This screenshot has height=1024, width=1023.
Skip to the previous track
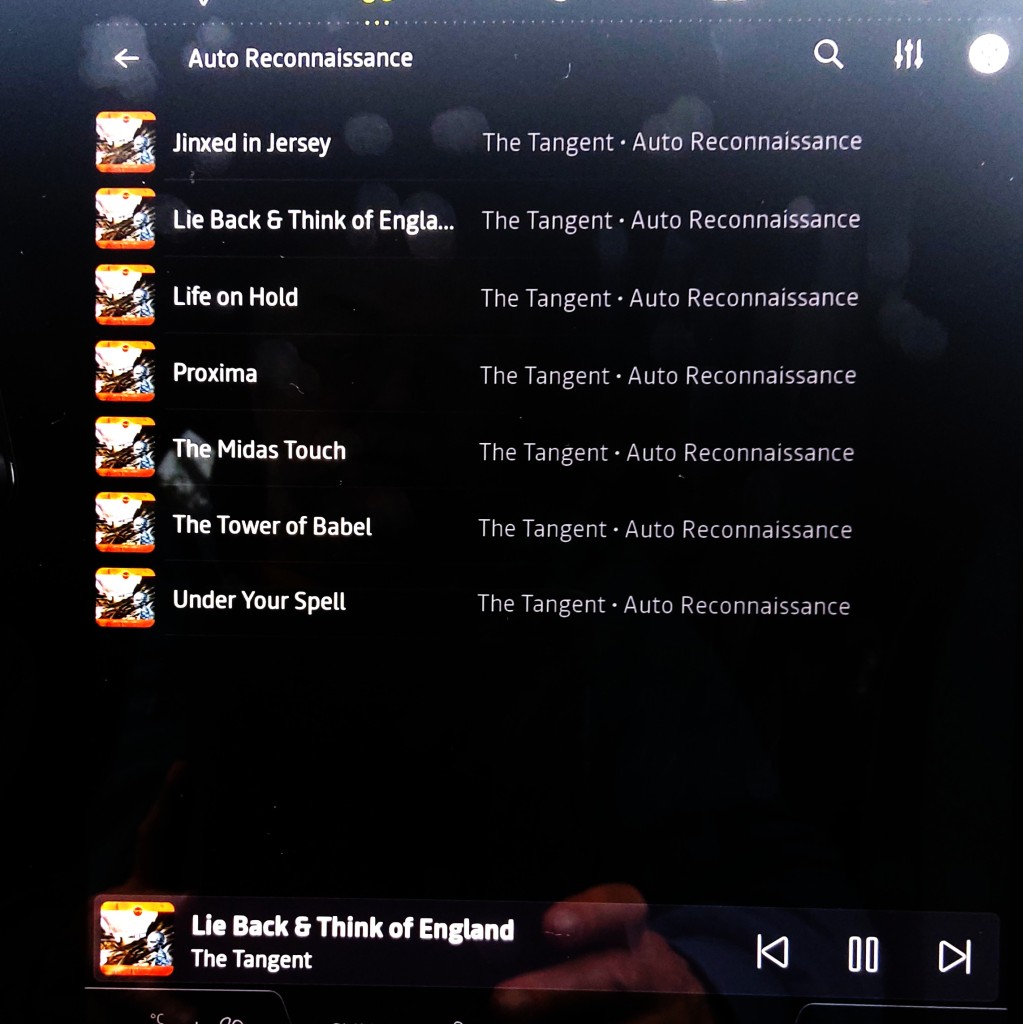tap(773, 952)
